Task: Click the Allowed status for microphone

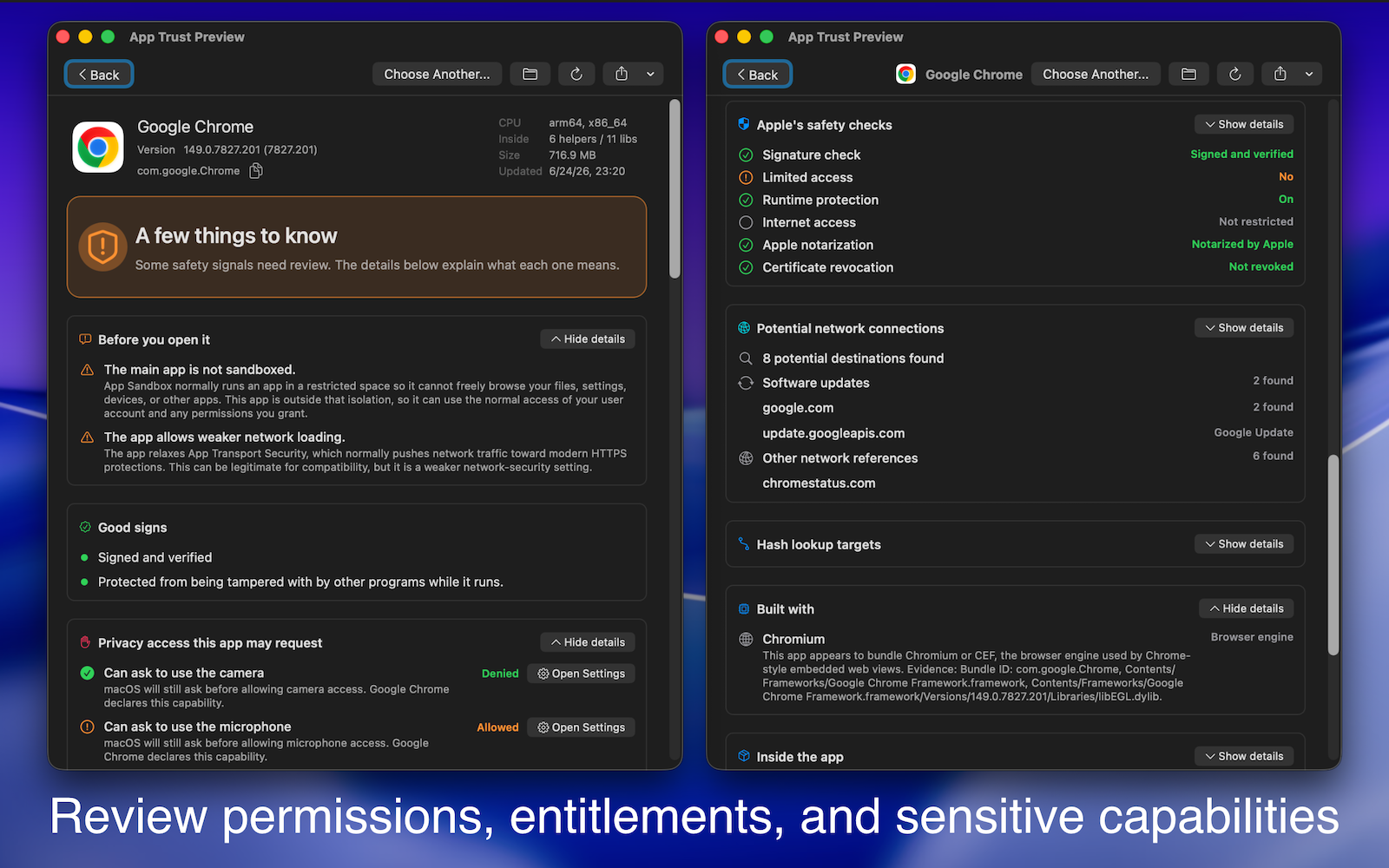Action: [x=497, y=727]
